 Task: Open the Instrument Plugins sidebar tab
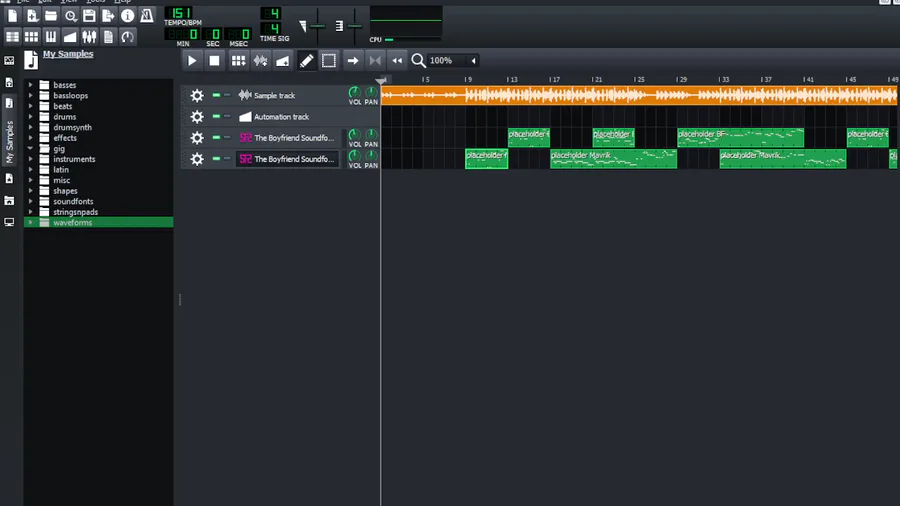pos(9,60)
